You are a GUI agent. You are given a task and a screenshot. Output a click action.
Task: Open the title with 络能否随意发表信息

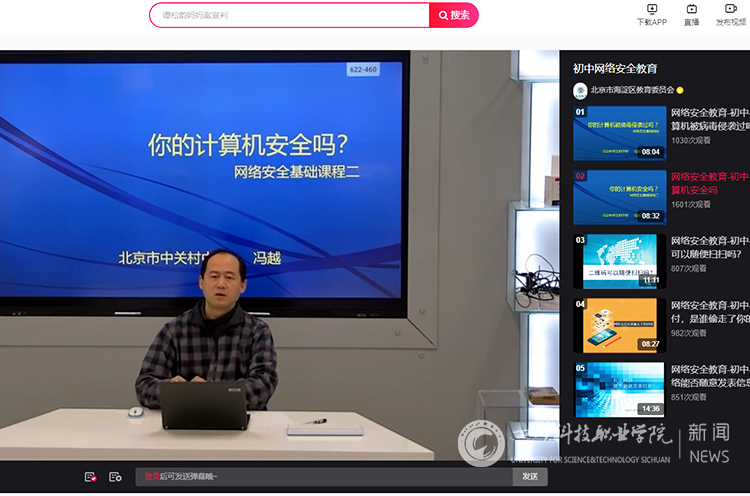click(x=710, y=376)
